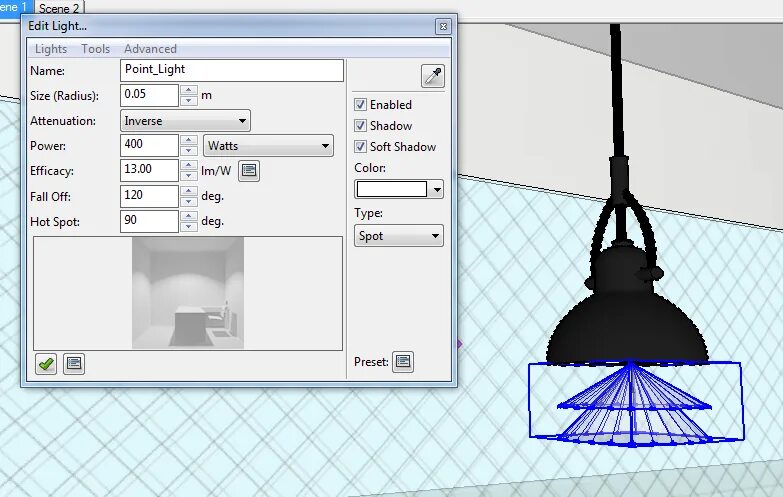Decrease Fall Off with the down arrow
This screenshot has width=783, height=497.
point(189,202)
